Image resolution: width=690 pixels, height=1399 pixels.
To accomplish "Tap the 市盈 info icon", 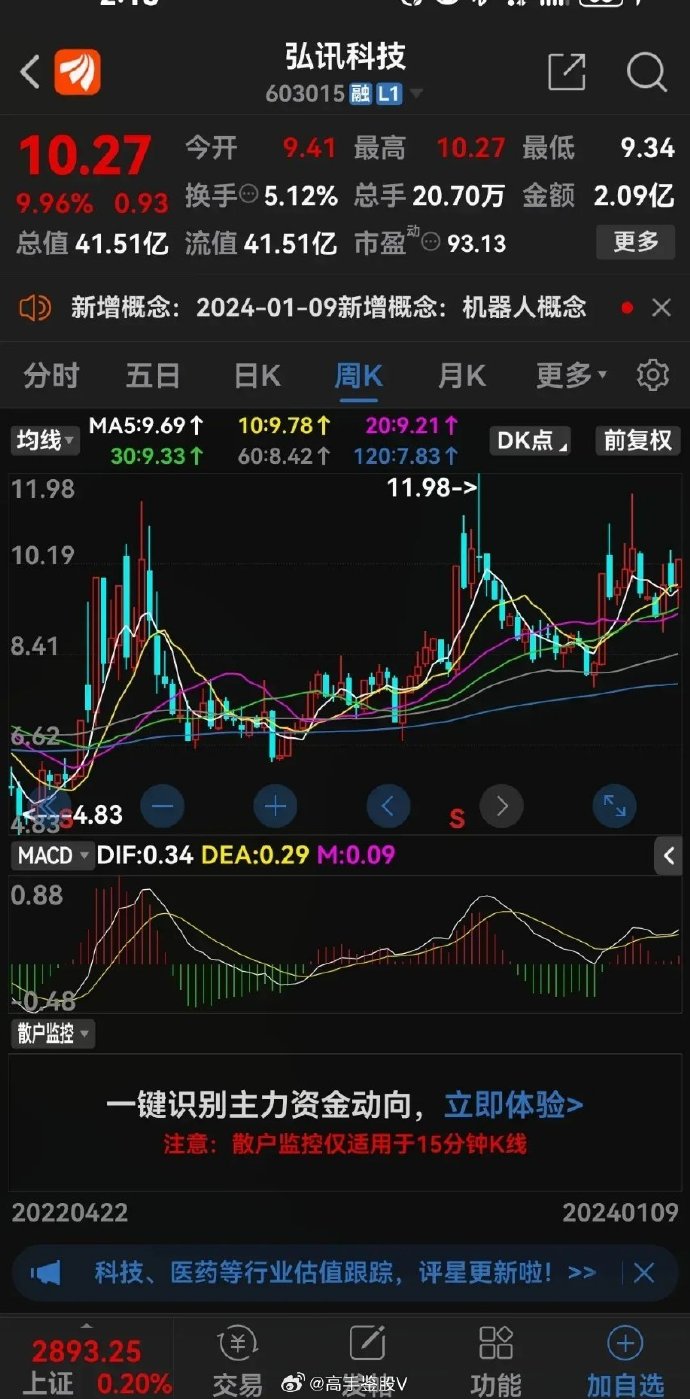I will point(431,241).
